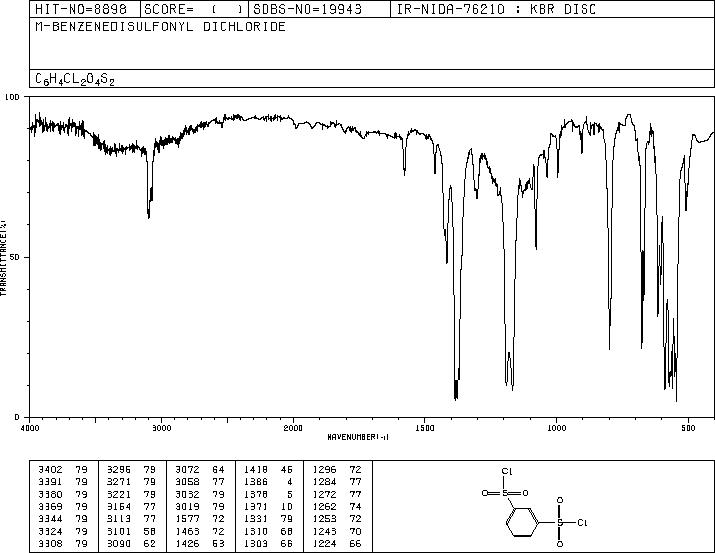Click the 3000 tick on wavenumber axis
The width and height of the screenshot is (715, 553).
[x=161, y=428]
